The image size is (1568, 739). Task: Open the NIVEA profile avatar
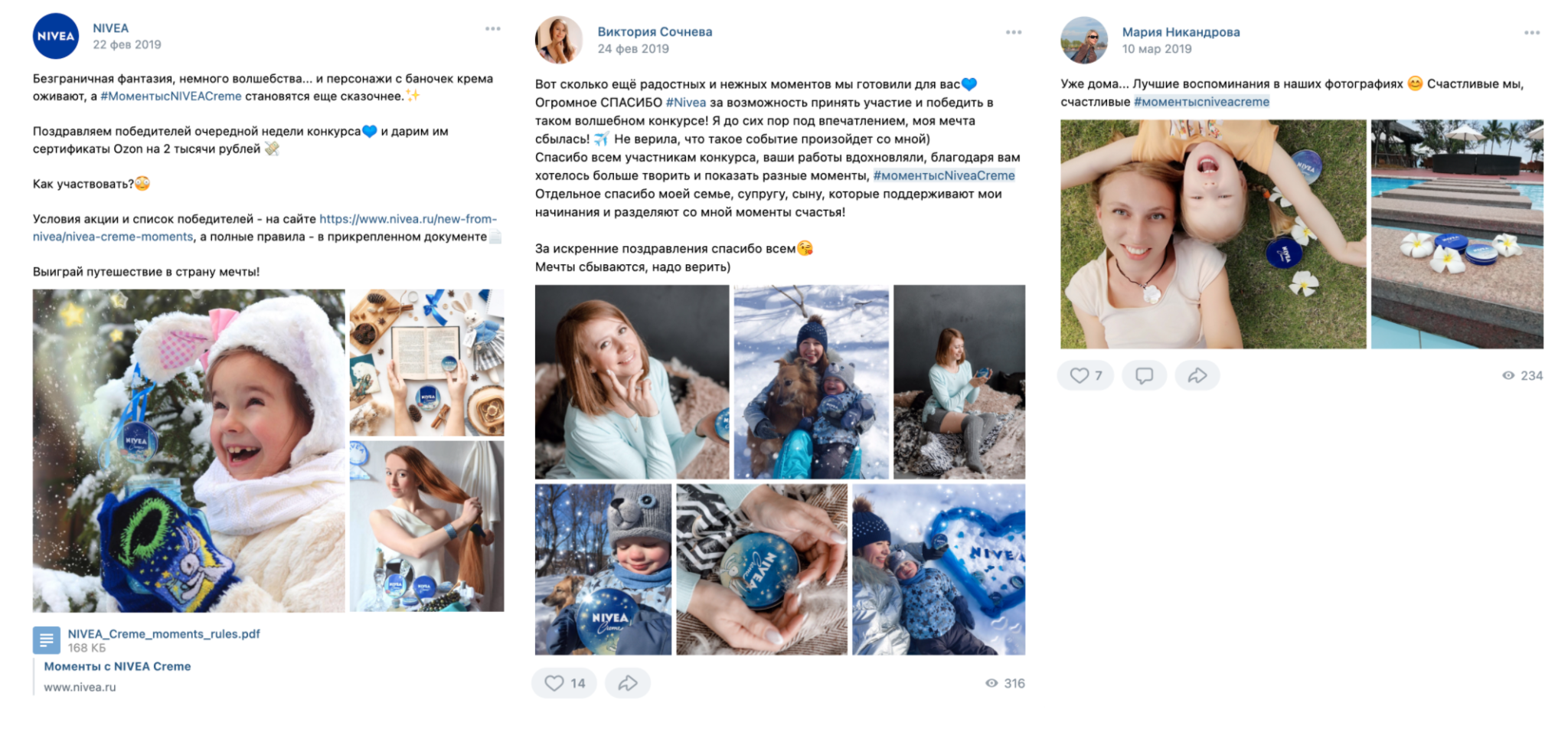(56, 36)
